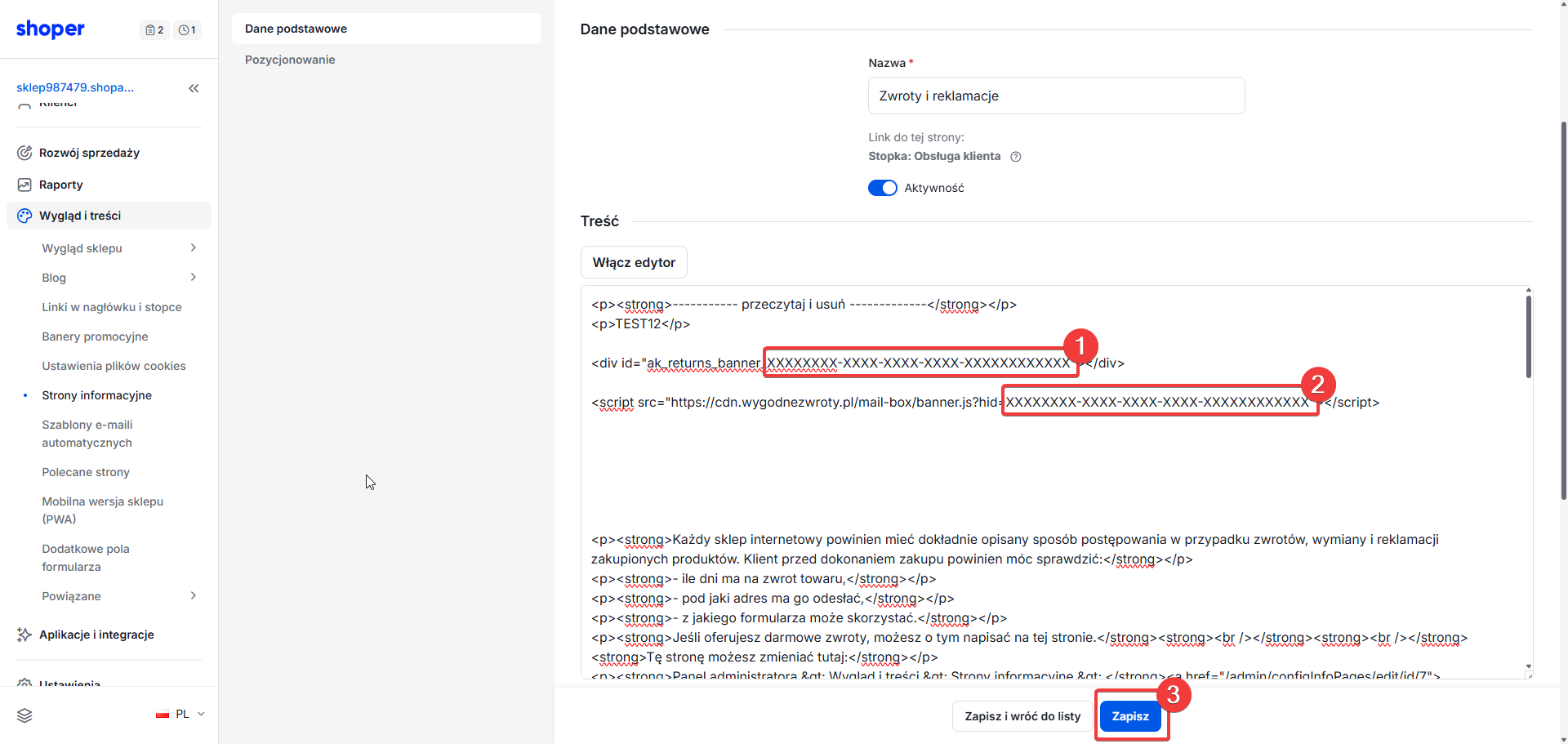Image resolution: width=1568 pixels, height=744 pixels.
Task: Collapse sidebar with double chevron icon
Action: pyautogui.click(x=194, y=88)
